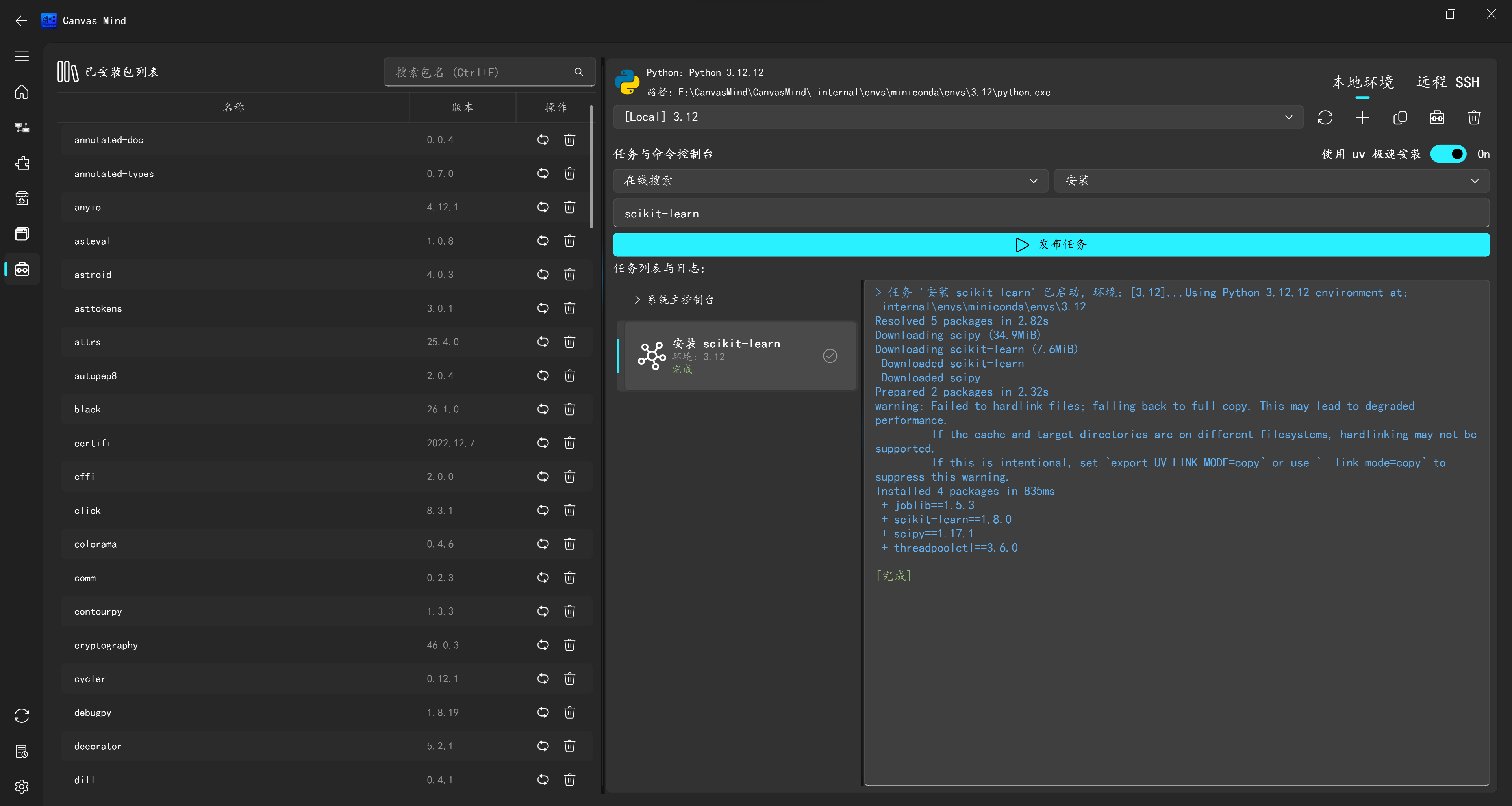Sort by the 版本 column header

point(463,108)
